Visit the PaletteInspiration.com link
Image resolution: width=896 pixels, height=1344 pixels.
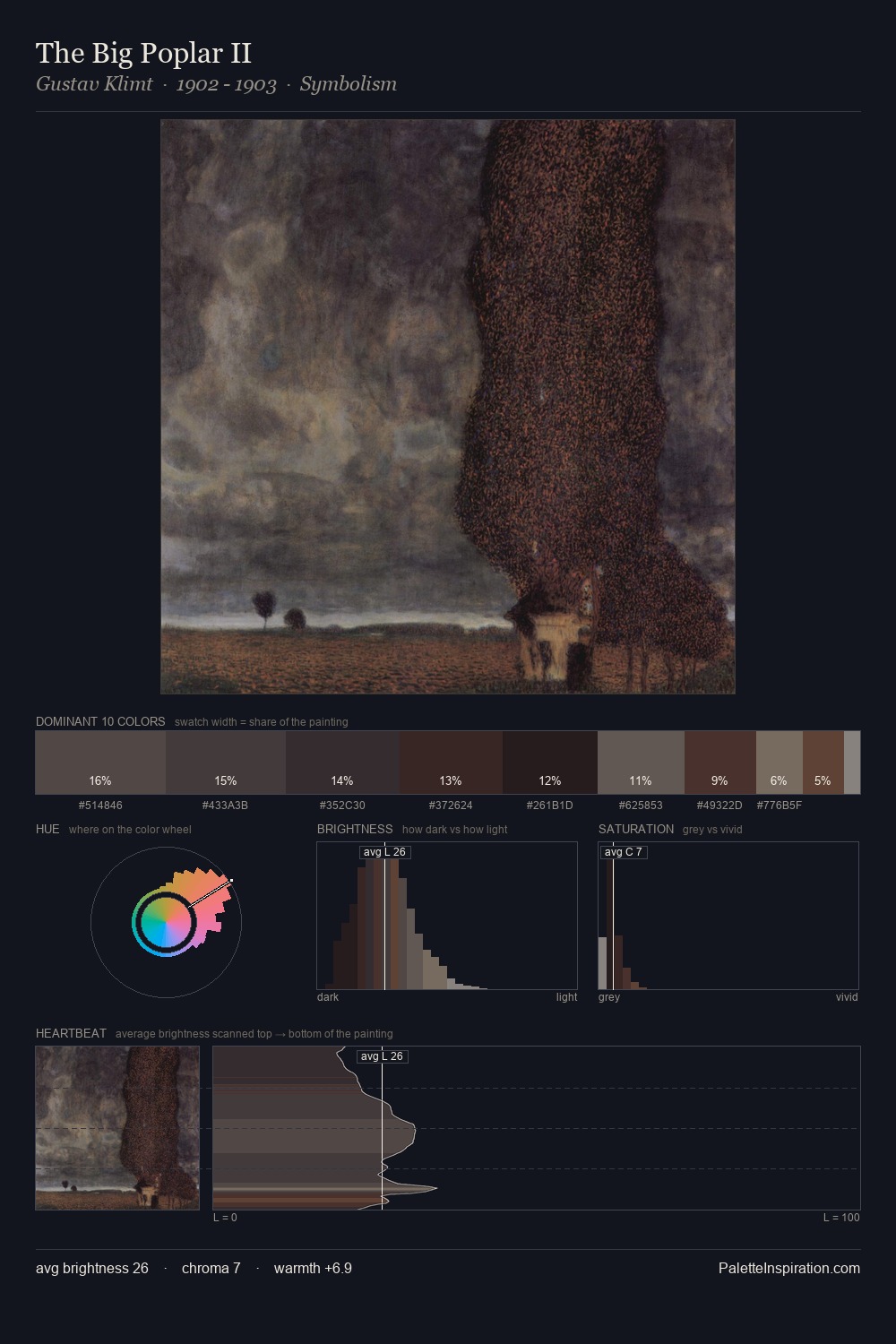pyautogui.click(x=789, y=1268)
